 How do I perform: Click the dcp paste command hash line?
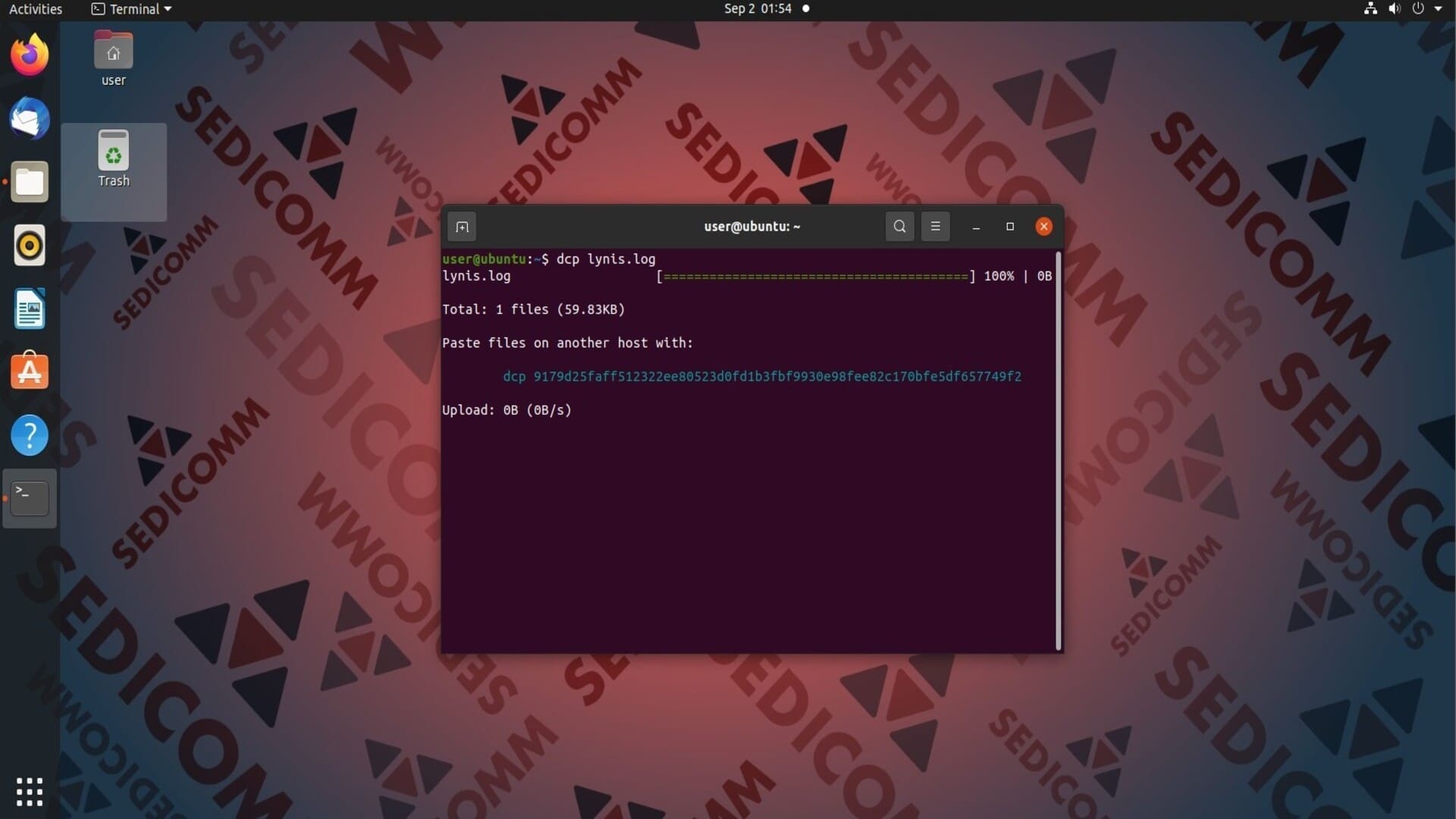tap(761, 376)
